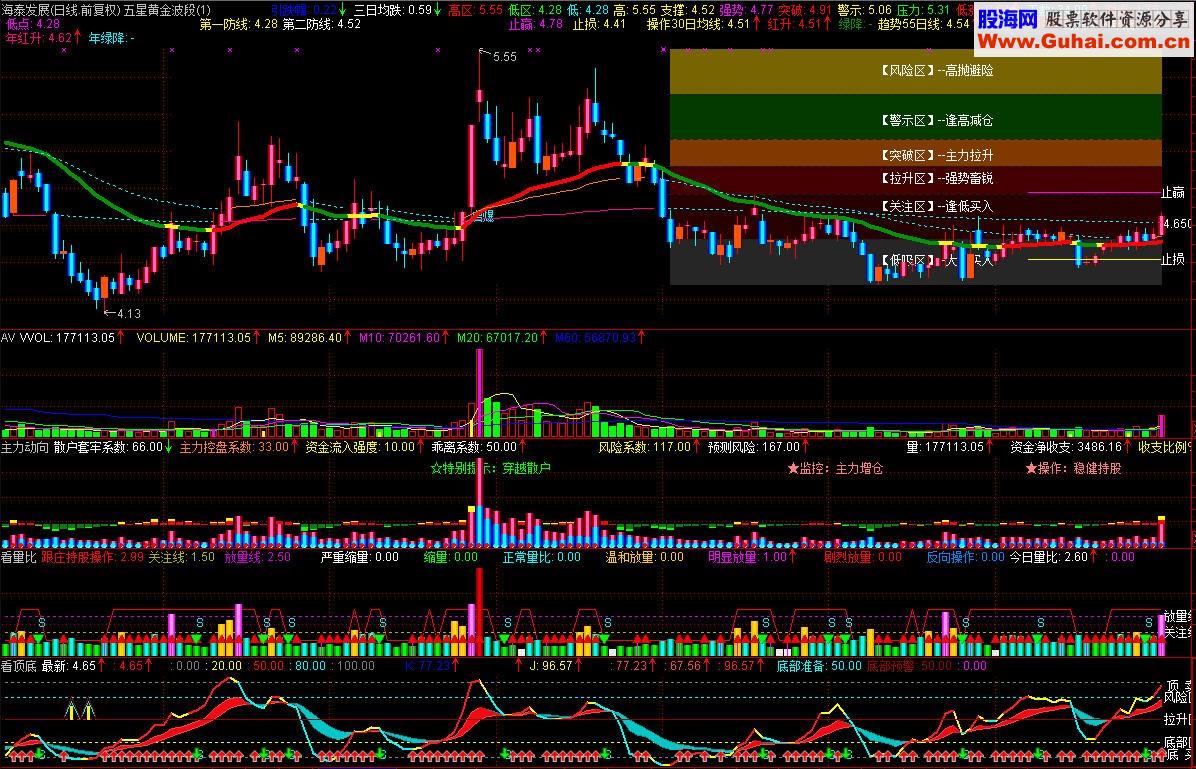The height and width of the screenshot is (769, 1196).
Task: Click the 【拉升区】--强势畜锐 zone band
Action: pyautogui.click(x=915, y=179)
